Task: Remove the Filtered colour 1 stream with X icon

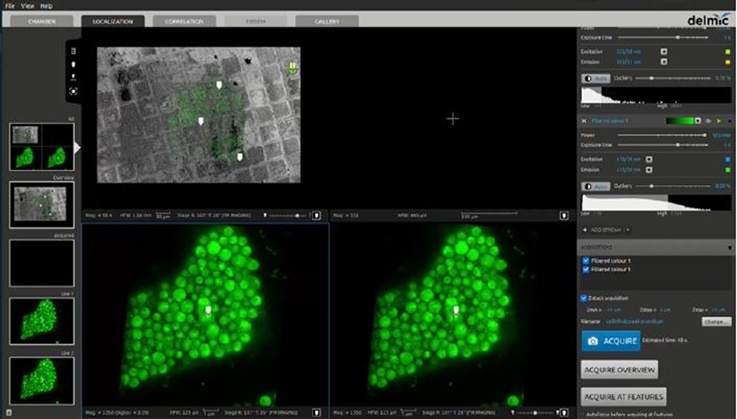Action: [584, 121]
